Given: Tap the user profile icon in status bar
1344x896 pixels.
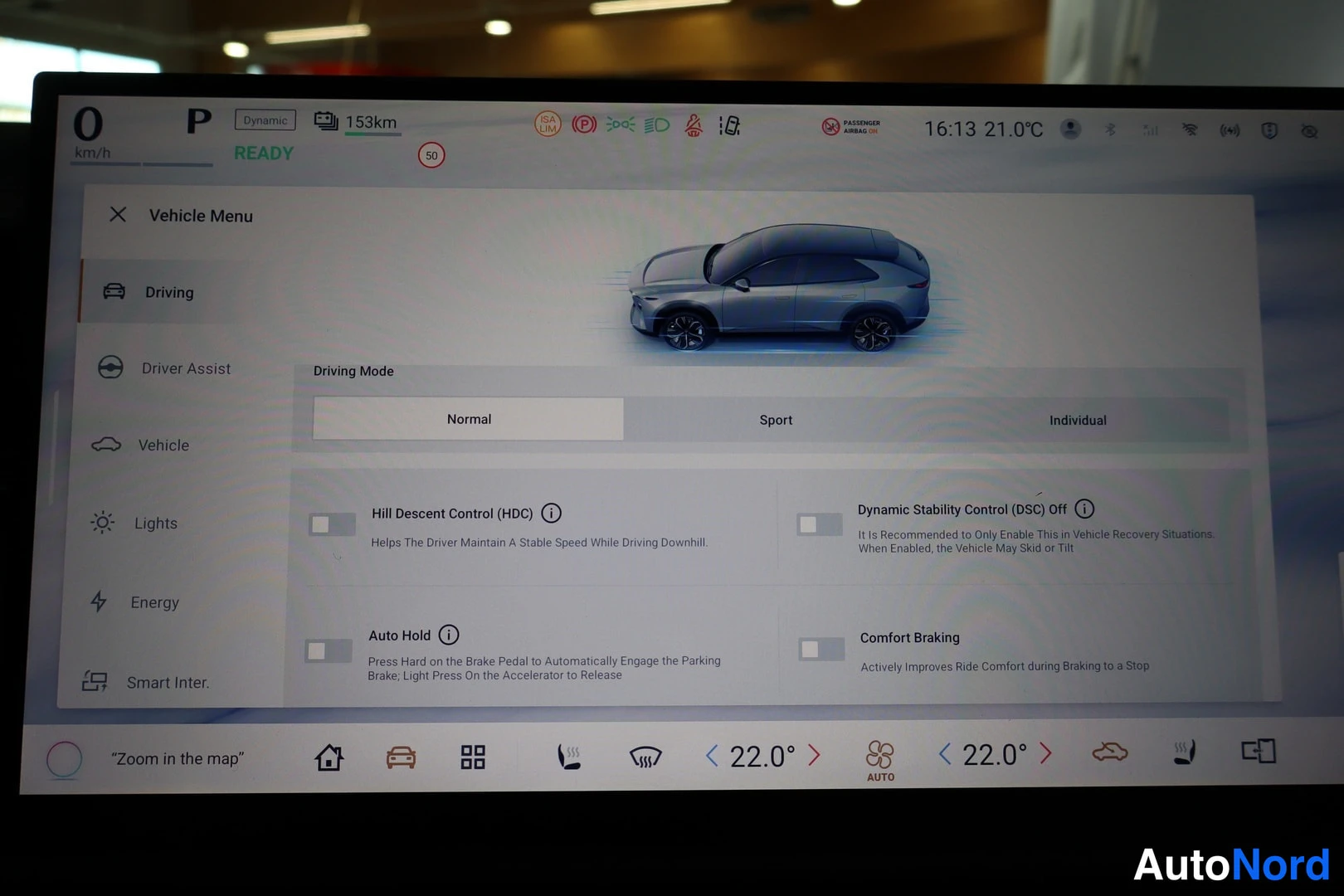Looking at the screenshot, I should click(x=1071, y=129).
